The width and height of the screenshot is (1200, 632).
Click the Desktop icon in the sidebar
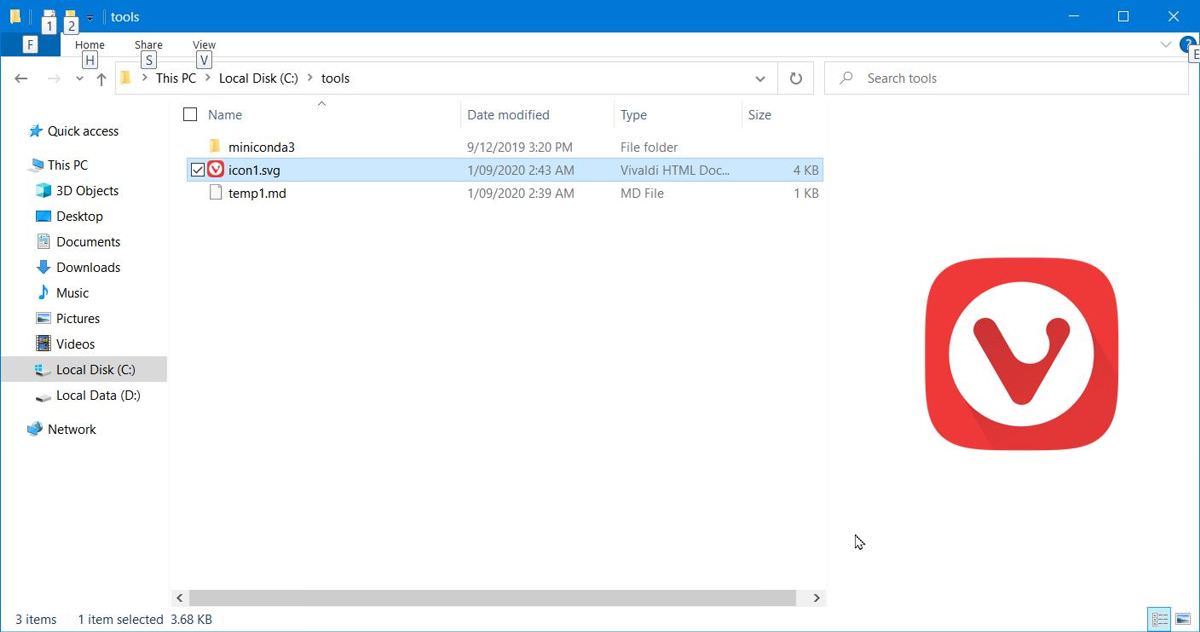click(x=43, y=216)
